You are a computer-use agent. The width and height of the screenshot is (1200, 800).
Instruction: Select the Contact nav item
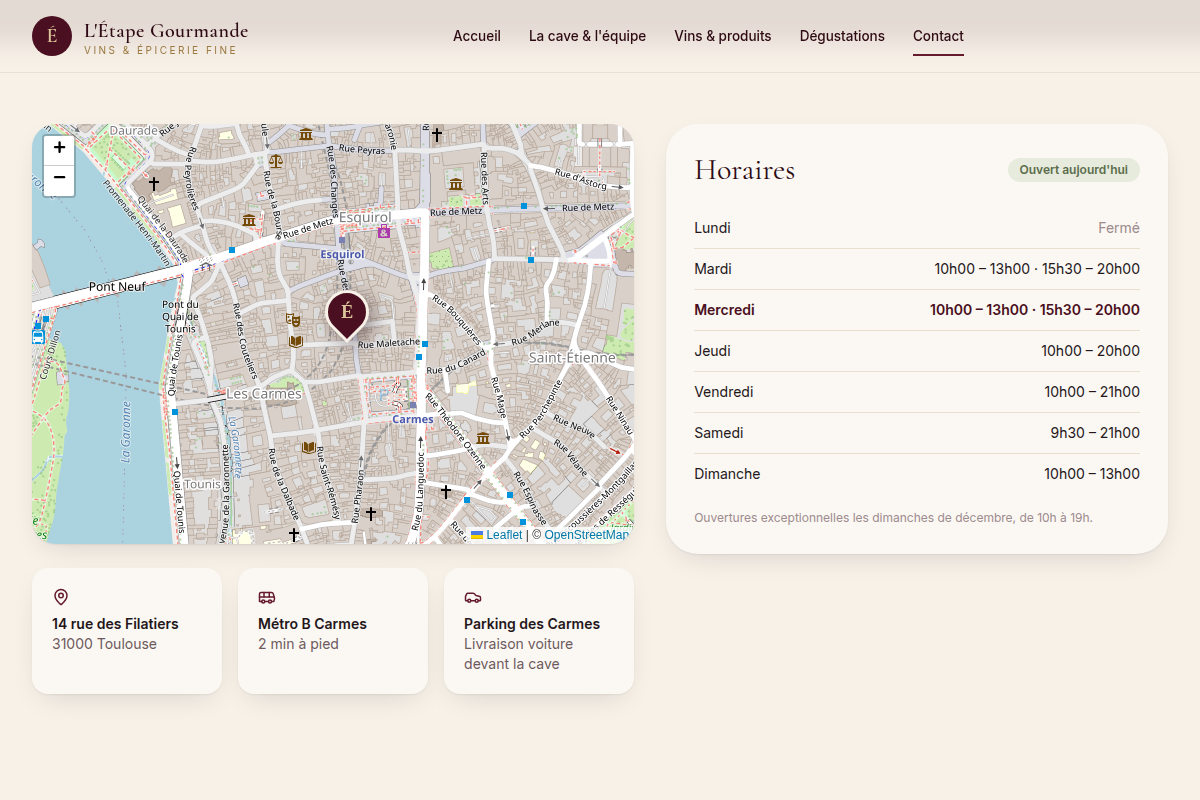938,36
